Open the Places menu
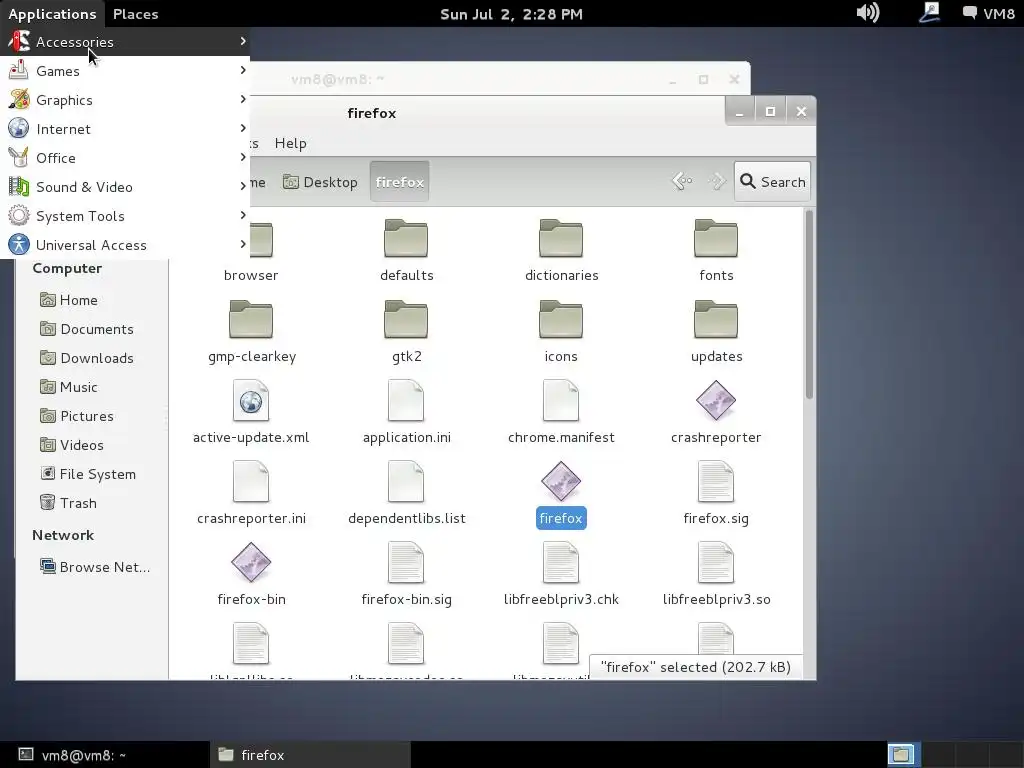 pyautogui.click(x=135, y=14)
